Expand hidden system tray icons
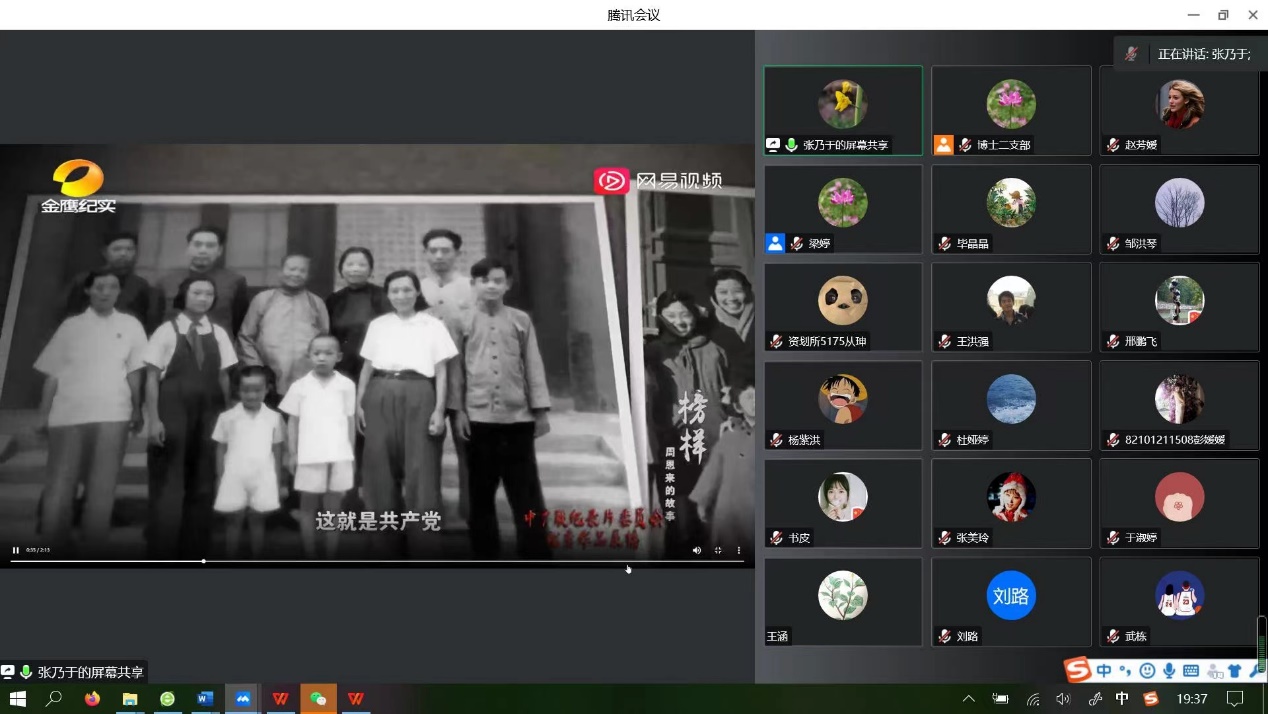Viewport: 1268px width, 714px height. tap(968, 699)
